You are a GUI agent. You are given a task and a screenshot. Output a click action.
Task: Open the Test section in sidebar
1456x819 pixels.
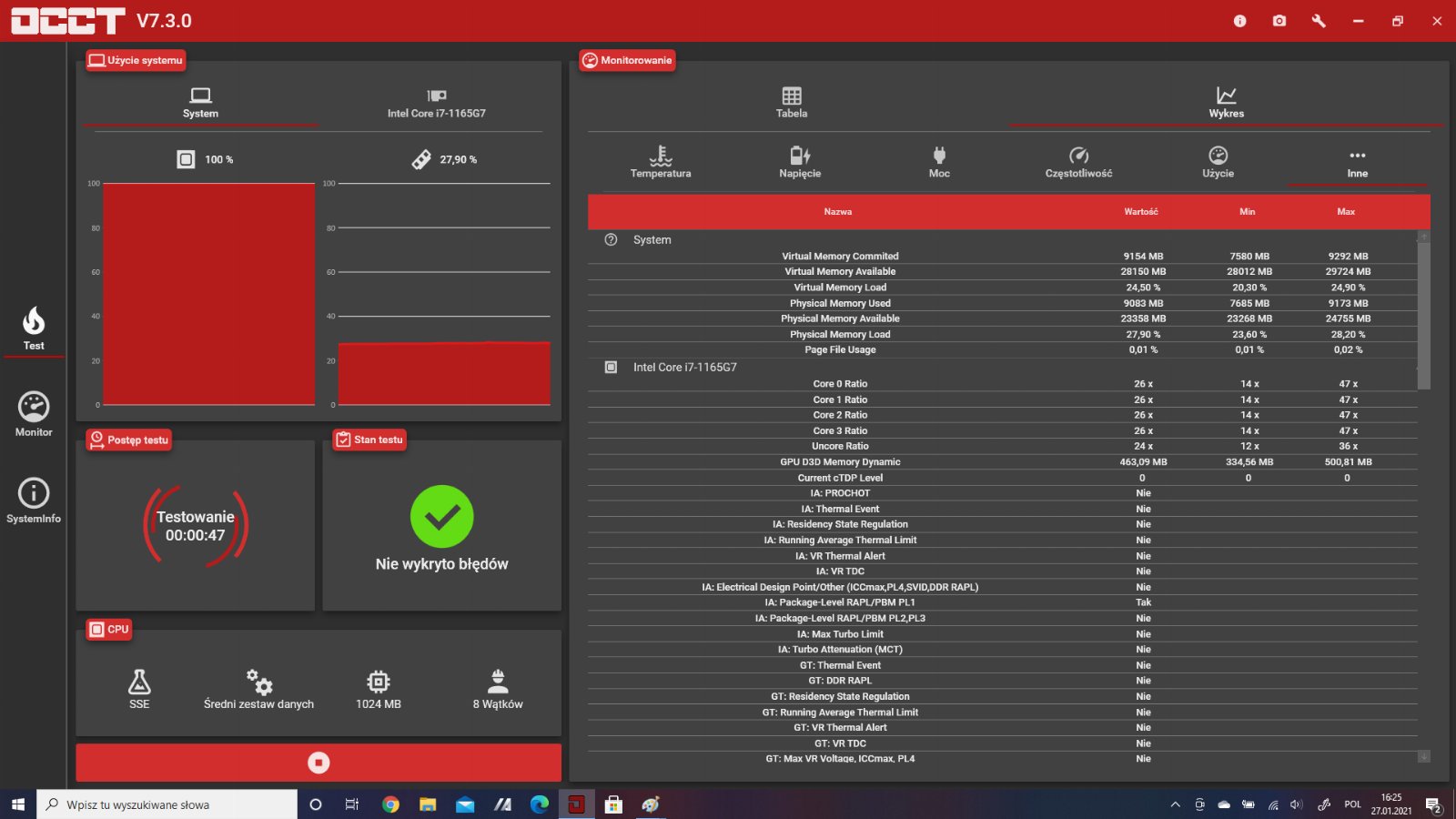(34, 329)
